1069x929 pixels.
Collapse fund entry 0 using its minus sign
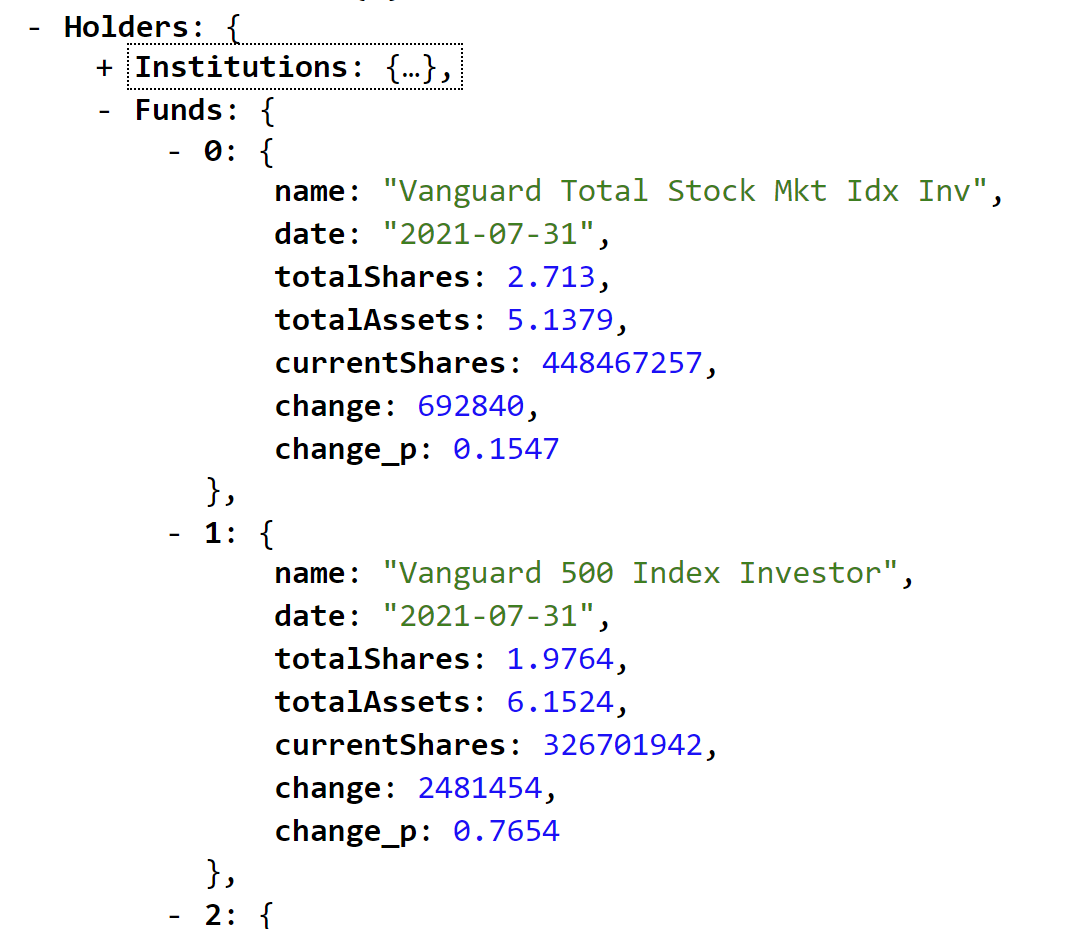(x=175, y=152)
